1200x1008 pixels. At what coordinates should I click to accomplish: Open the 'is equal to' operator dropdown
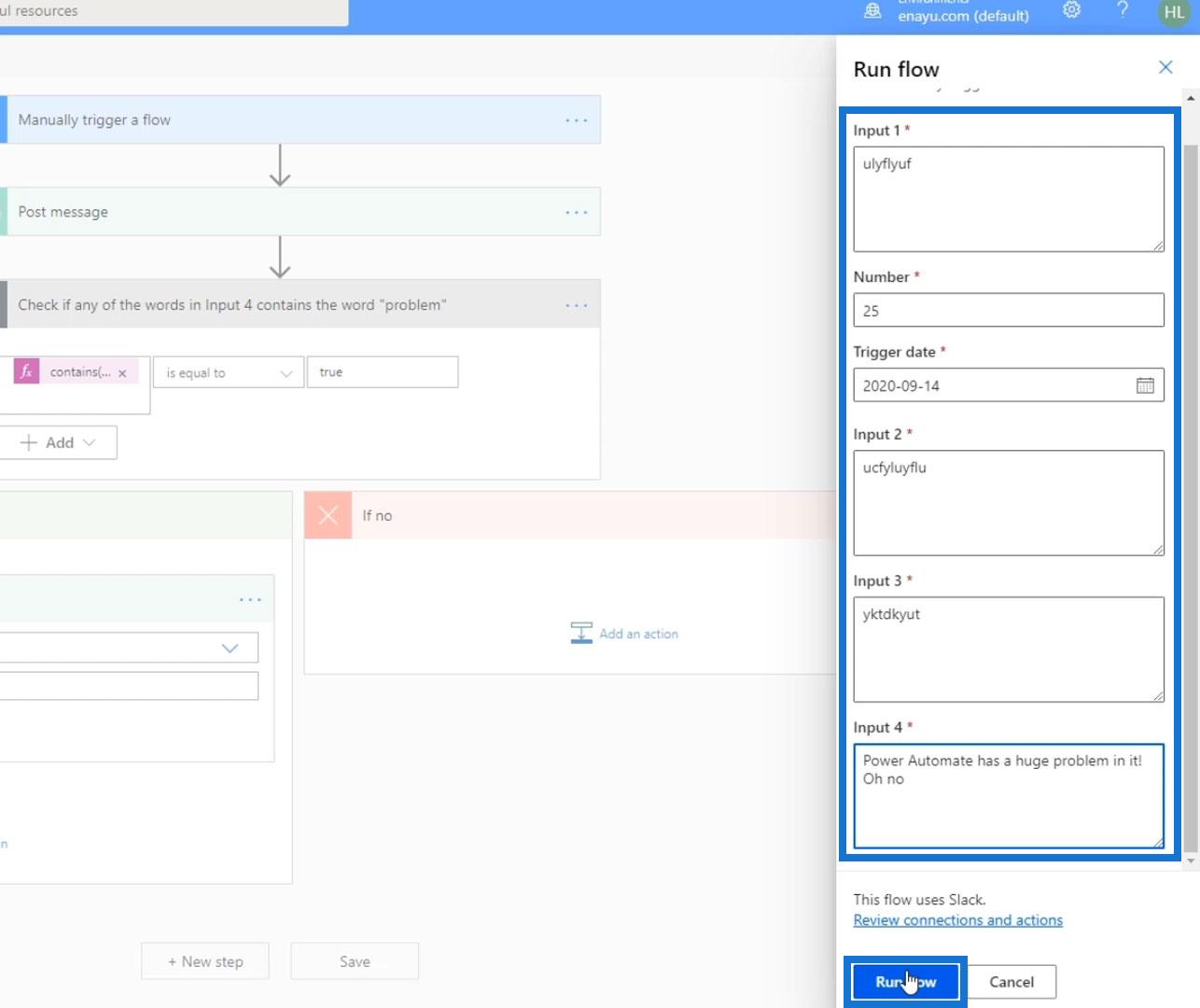click(229, 372)
